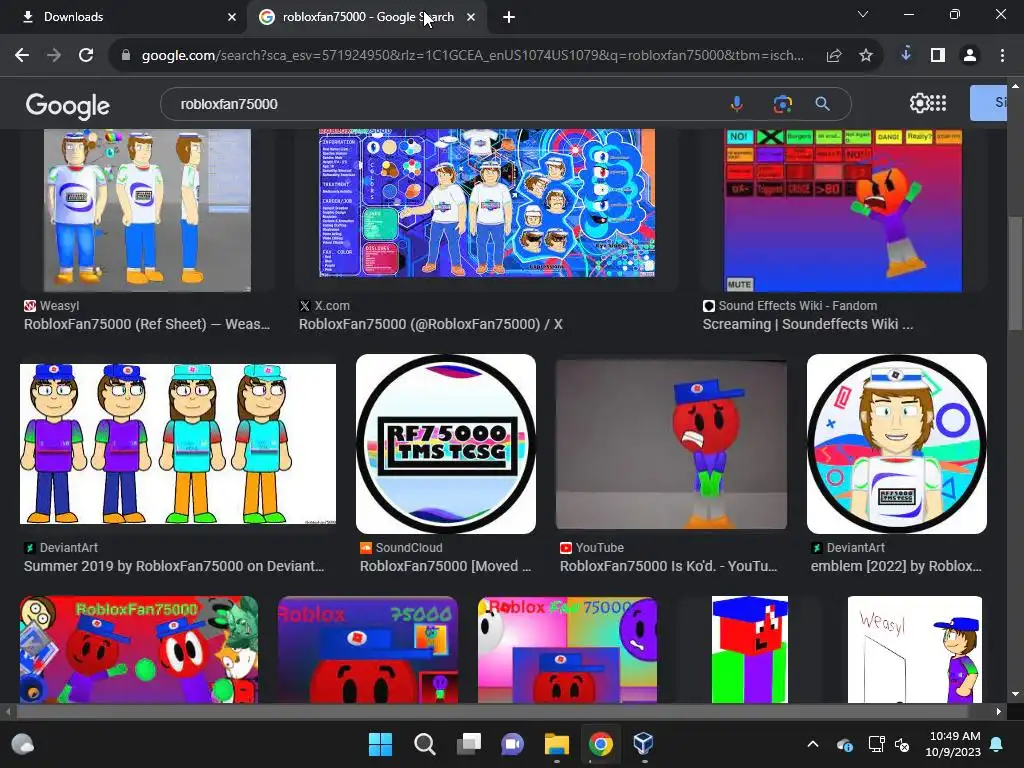
Task: Open a new browser tab
Action: 509,17
